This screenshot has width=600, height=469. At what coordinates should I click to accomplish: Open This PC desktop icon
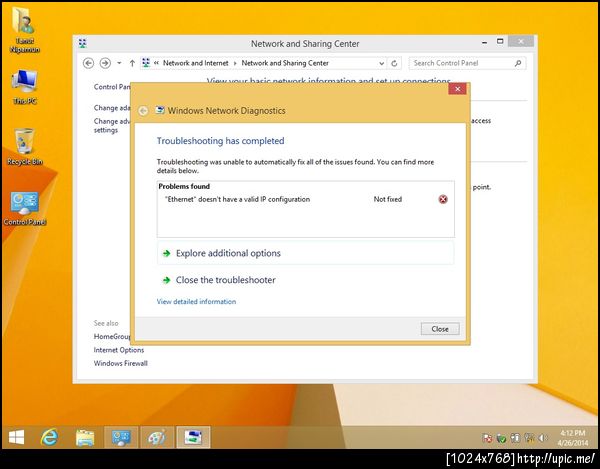point(25,86)
